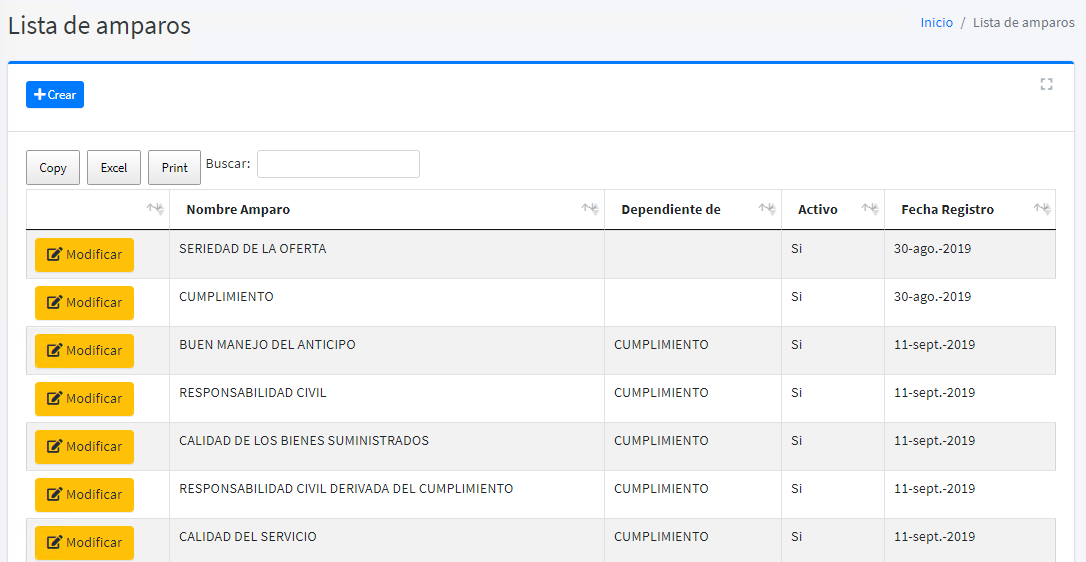Screen dimensions: 1086x562
Task: Go to Inicio breadcrumb link
Action: [936, 23]
